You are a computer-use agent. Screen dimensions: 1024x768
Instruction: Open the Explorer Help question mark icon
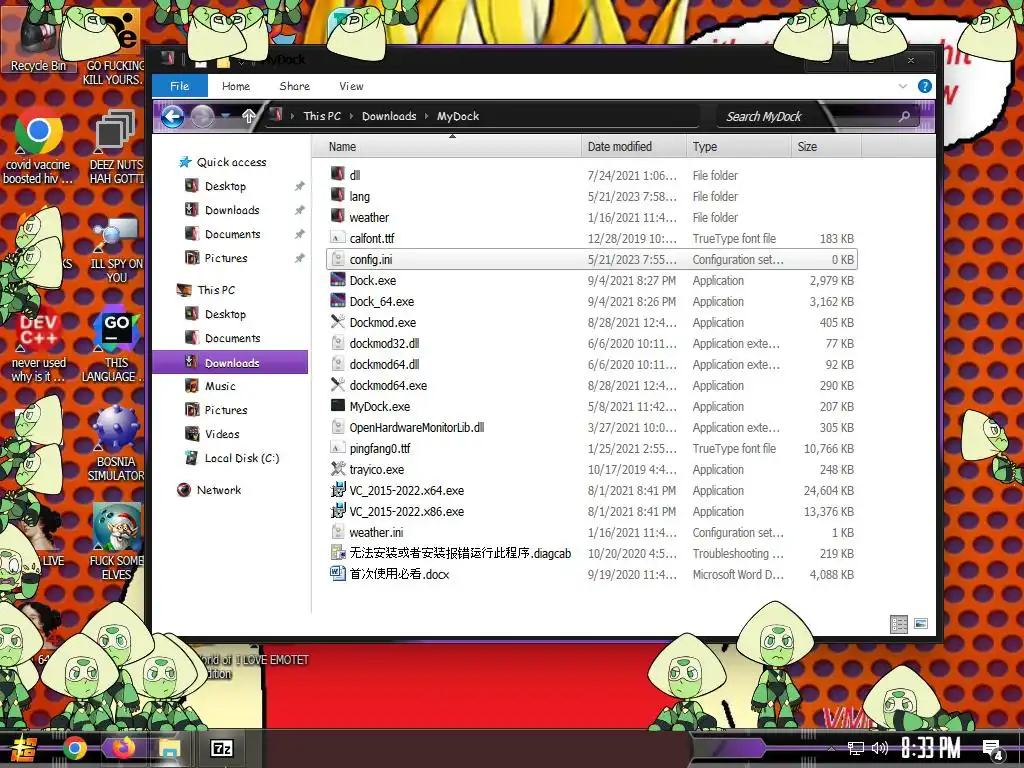coord(925,86)
